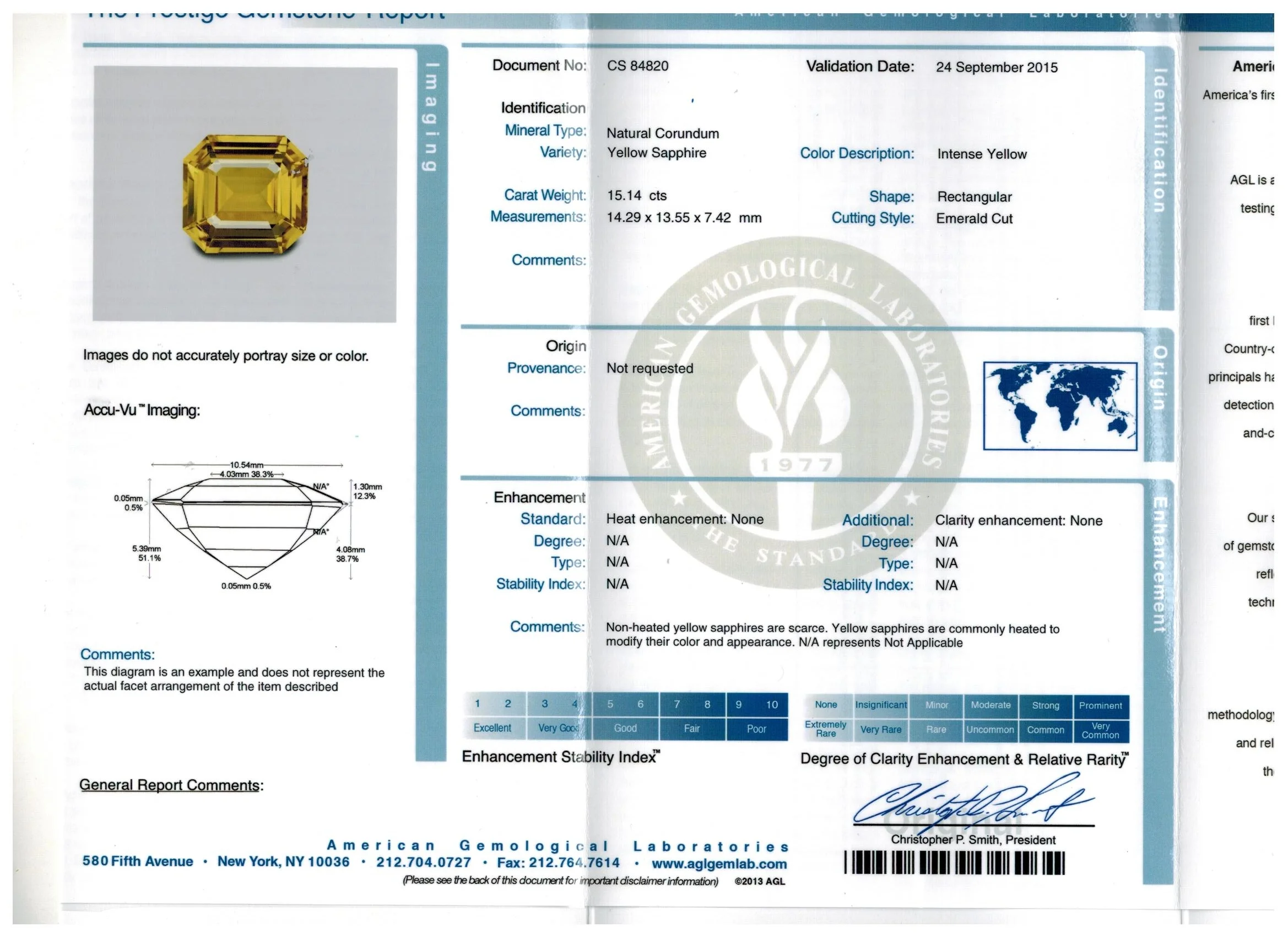Click the Natural Corundum mineral type value

click(663, 133)
